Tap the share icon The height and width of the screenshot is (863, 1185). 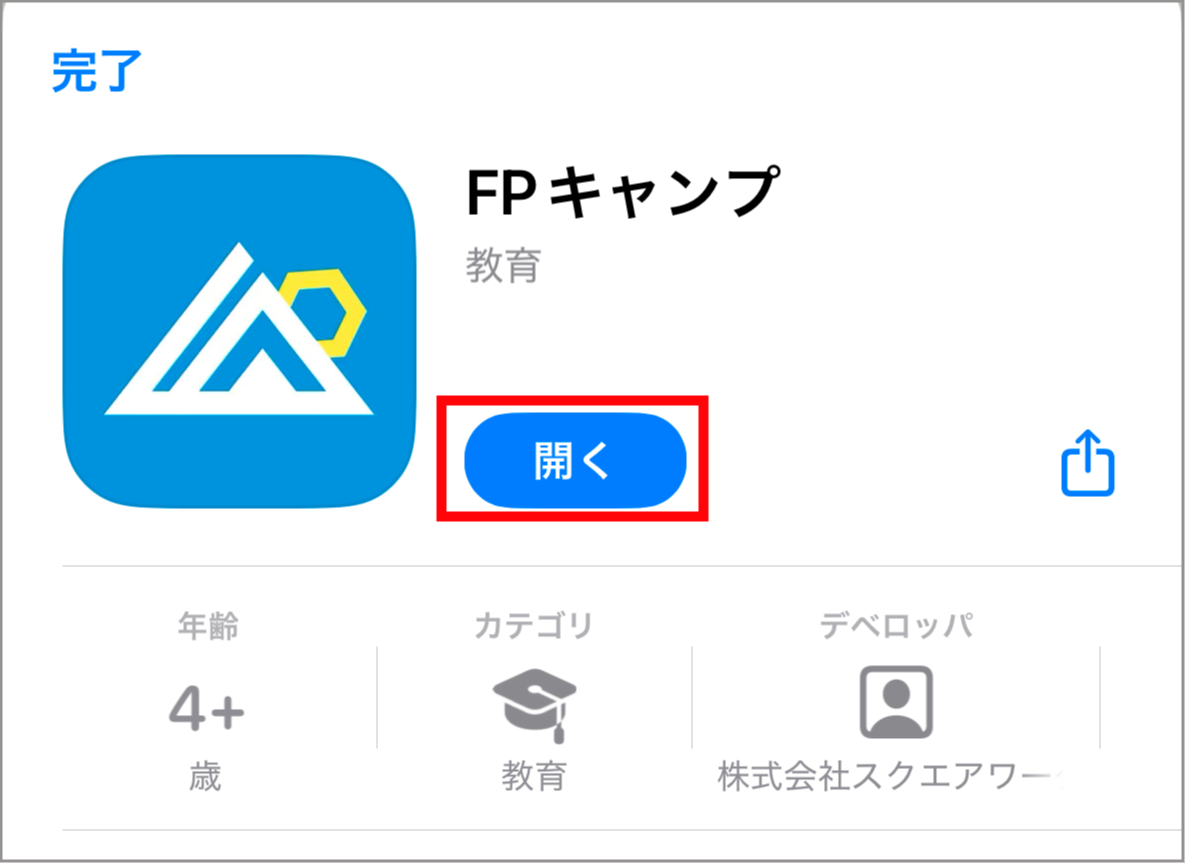pos(1088,462)
